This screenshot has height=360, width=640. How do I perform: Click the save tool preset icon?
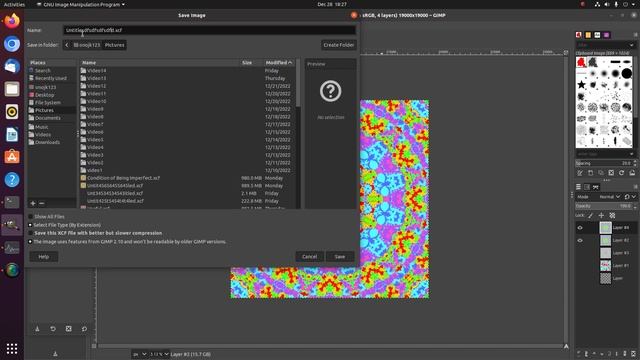(x=37, y=329)
